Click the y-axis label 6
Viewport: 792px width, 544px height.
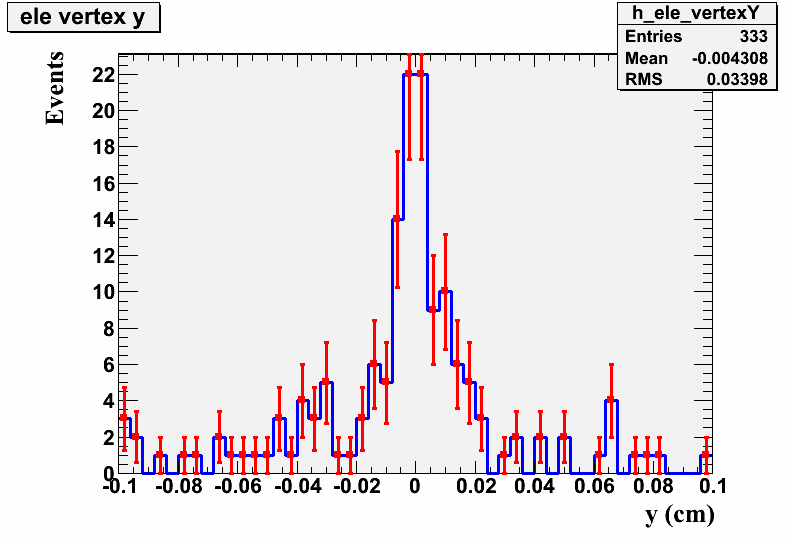tap(109, 365)
